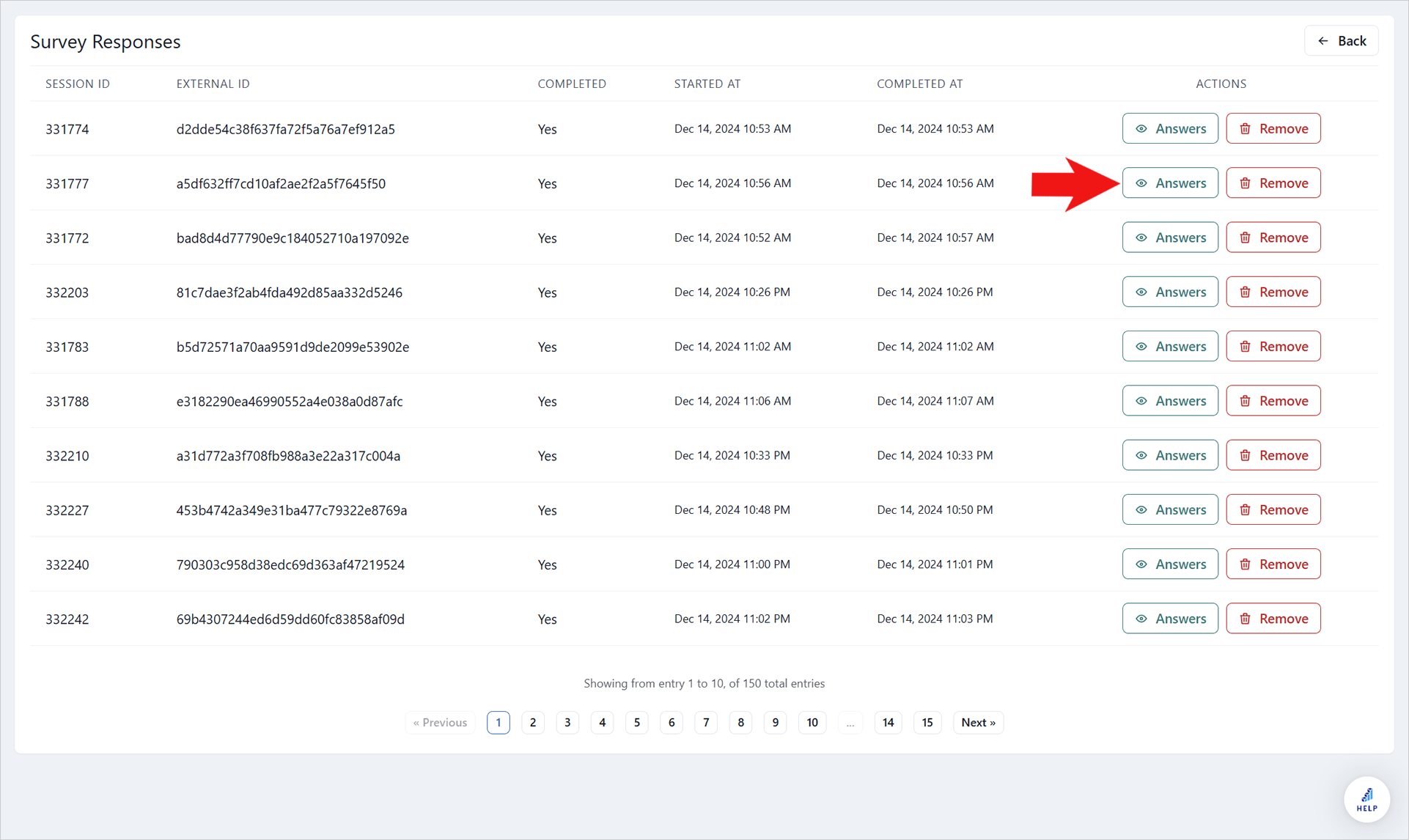Click session ID 332242 cell

point(67,619)
